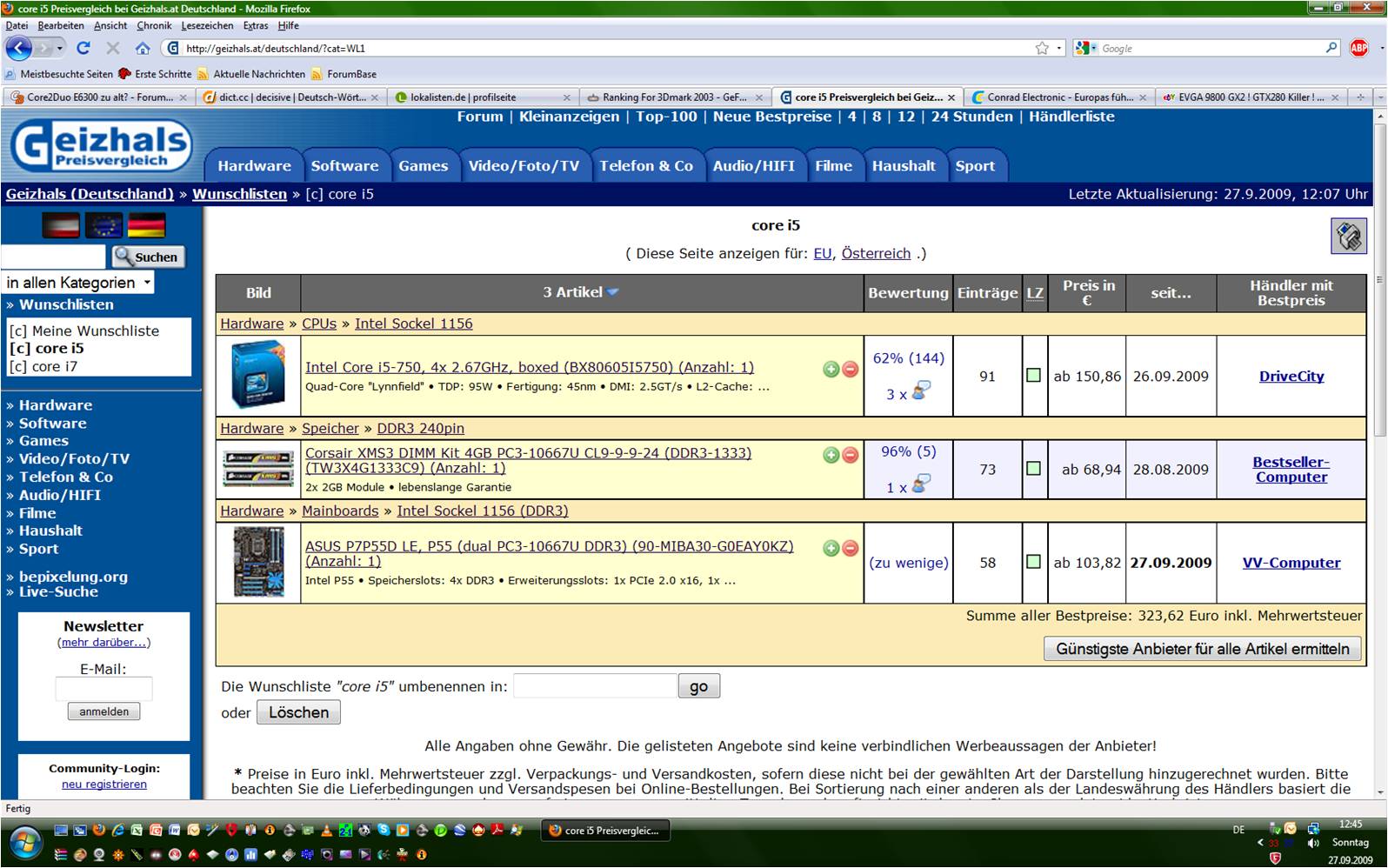The width and height of the screenshot is (1388, 868).
Task: Click the newsletter anmelden button
Action: tap(103, 711)
